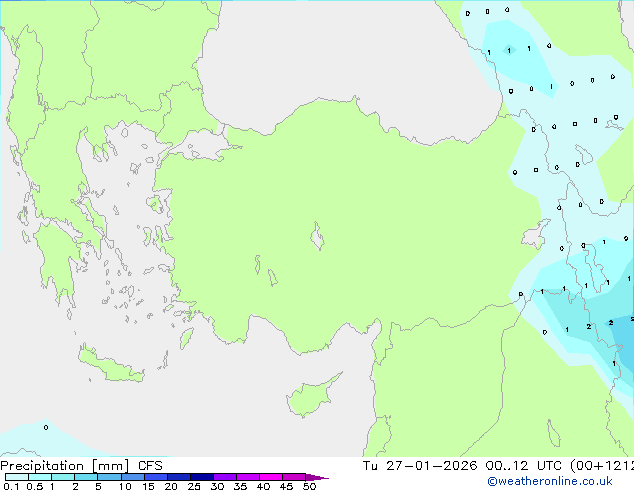
Task: Click the '40' legend scale label
Action: click(x=263, y=486)
